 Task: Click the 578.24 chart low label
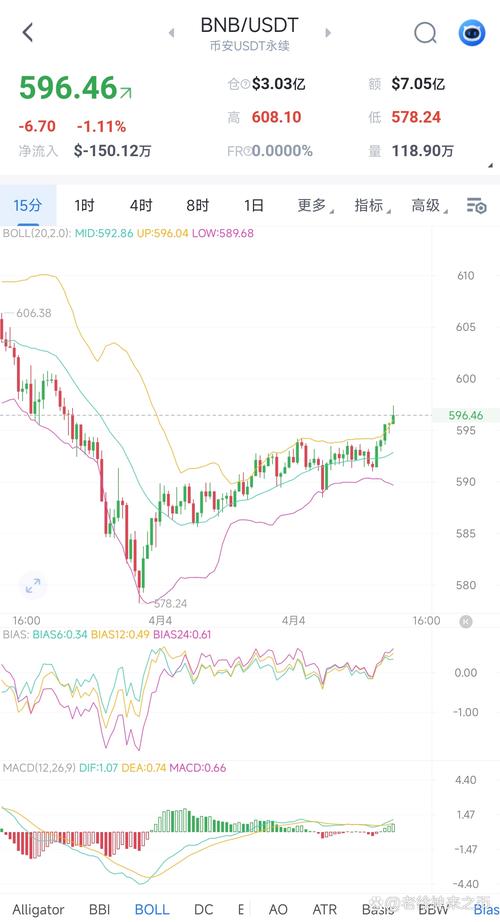coord(170,604)
